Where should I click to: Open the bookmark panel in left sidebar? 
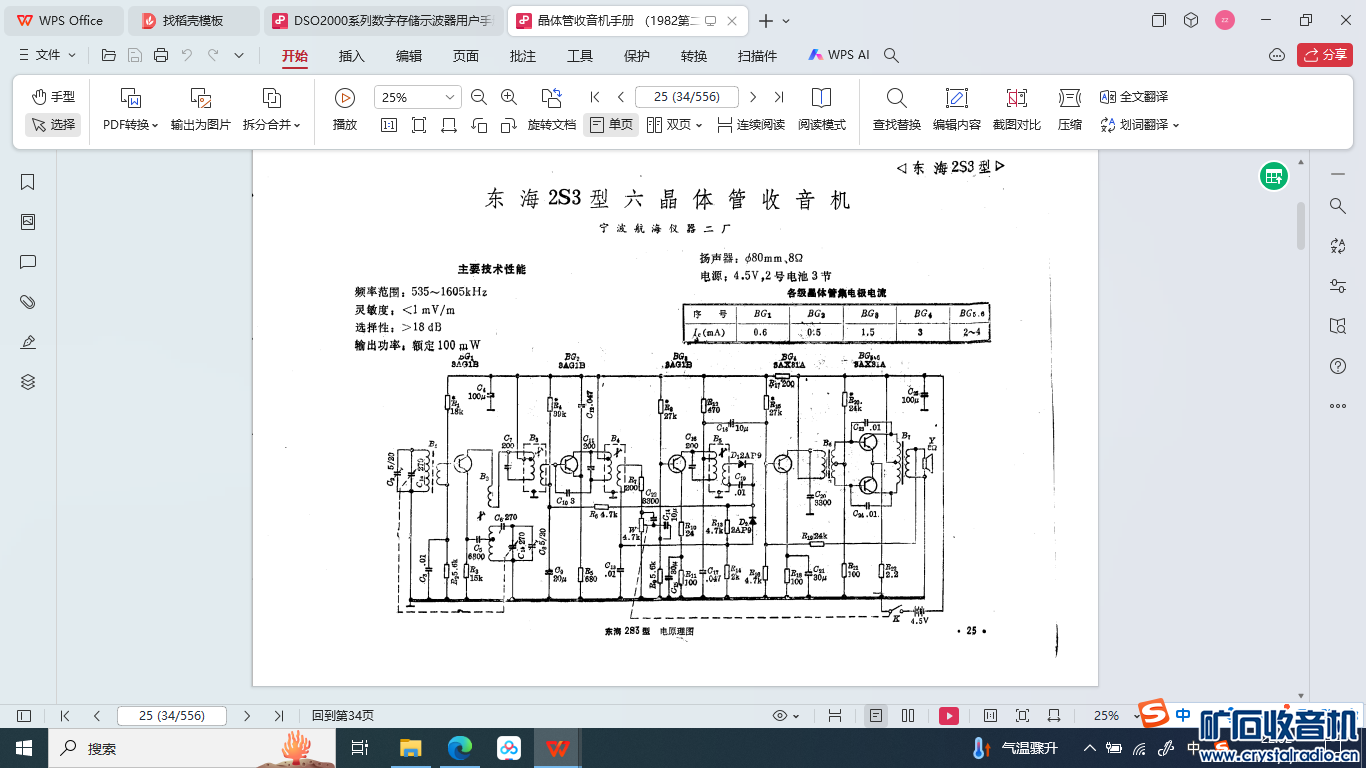(28, 182)
